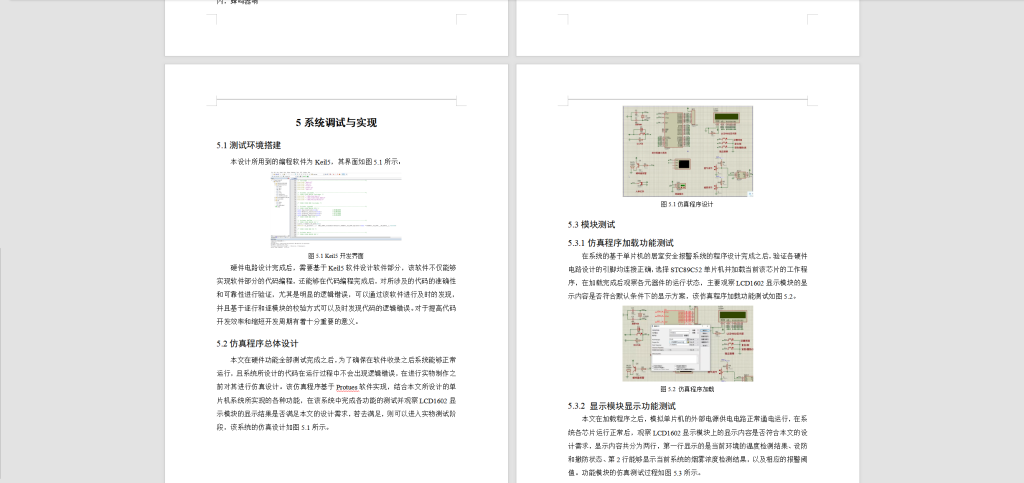Image resolution: width=1024 pixels, height=483 pixels.
Task: Click the underlined word "Protues" in the paragraph
Action: (347, 387)
